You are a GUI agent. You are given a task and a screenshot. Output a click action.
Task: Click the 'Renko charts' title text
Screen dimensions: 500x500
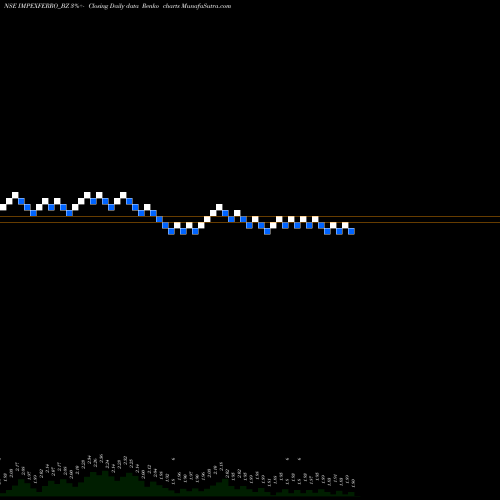[x=161, y=6]
